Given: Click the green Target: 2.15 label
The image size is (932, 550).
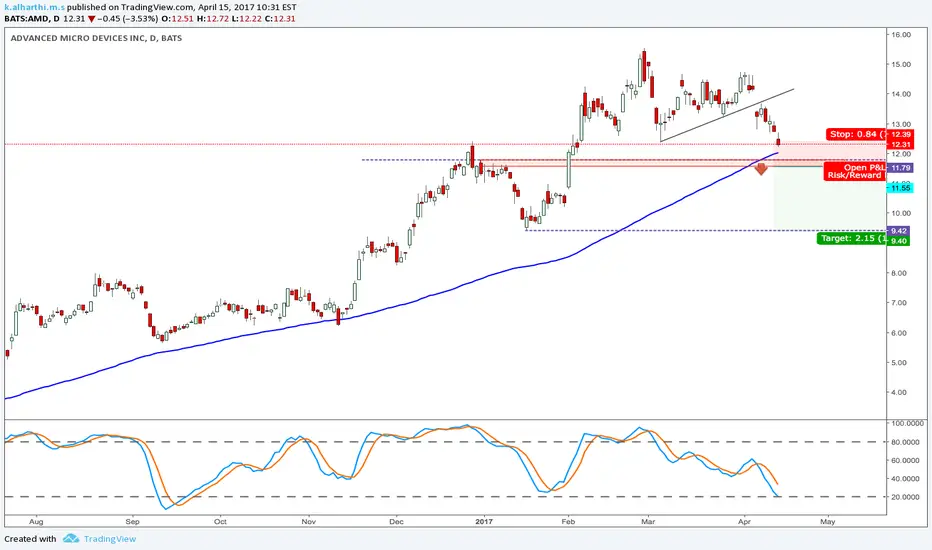Looking at the screenshot, I should pyautogui.click(x=852, y=238).
